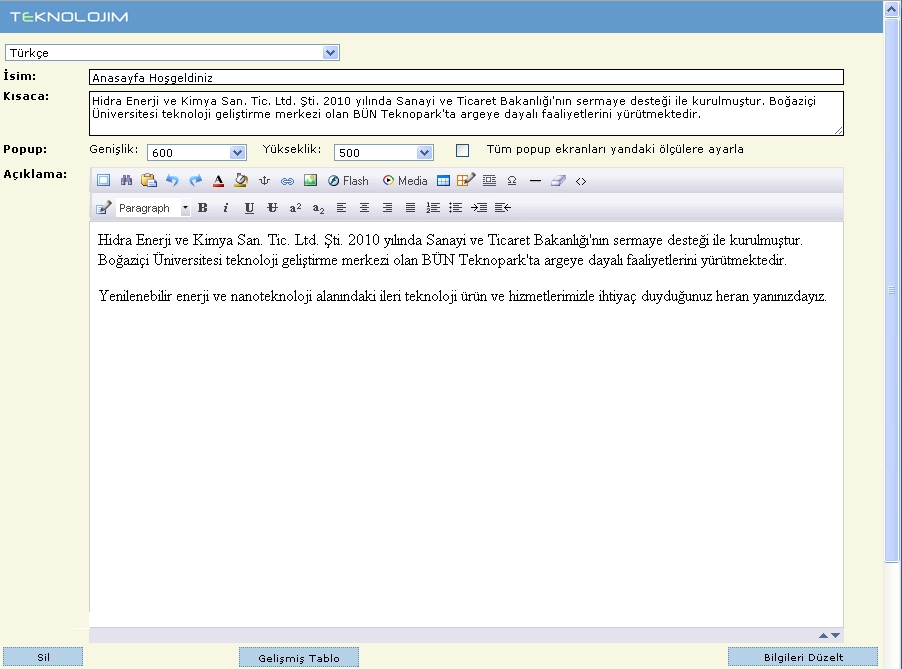Click the paste clipboard icon

[x=149, y=181]
